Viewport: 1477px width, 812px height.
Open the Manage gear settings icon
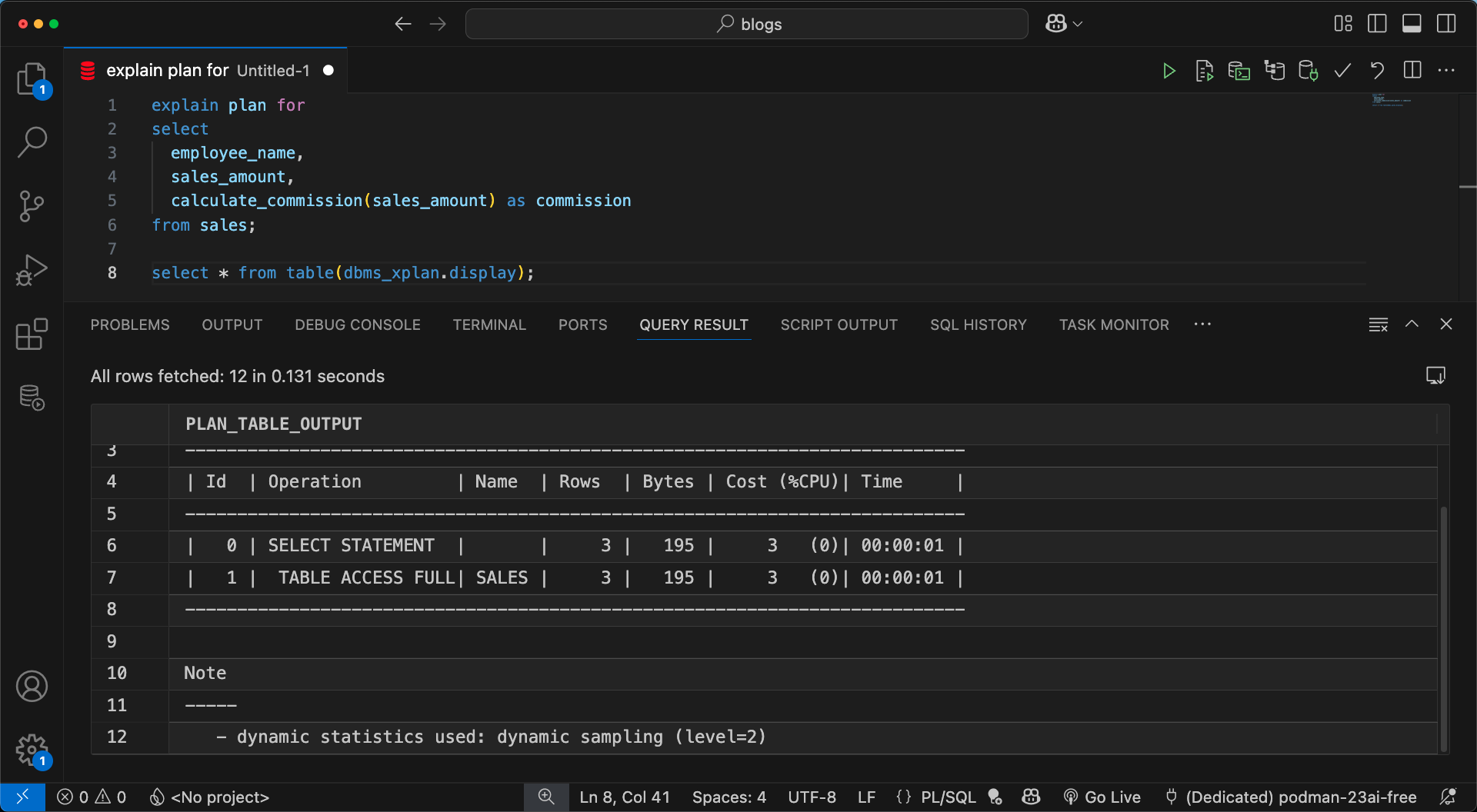click(x=32, y=750)
